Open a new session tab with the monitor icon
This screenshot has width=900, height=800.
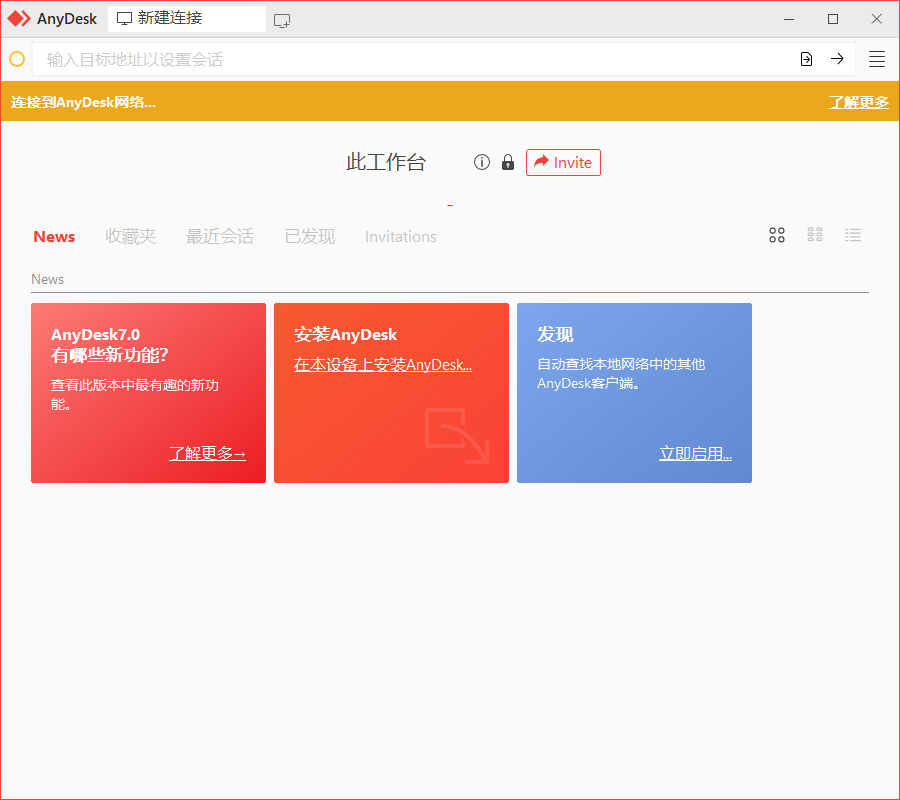(281, 18)
